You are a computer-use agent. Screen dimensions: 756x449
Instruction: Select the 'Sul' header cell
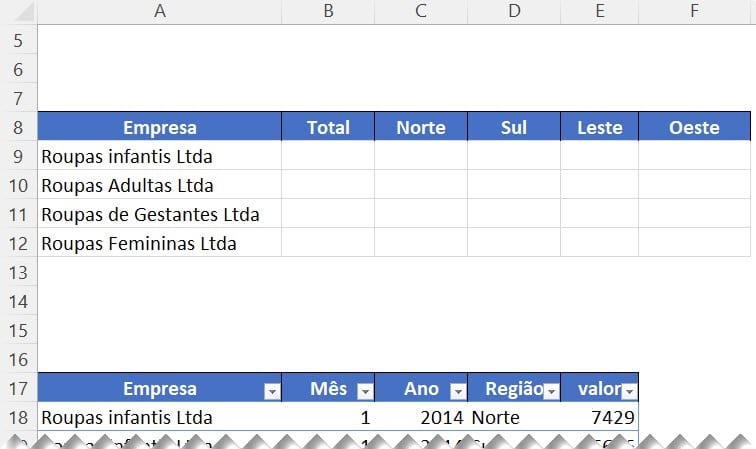(x=513, y=127)
